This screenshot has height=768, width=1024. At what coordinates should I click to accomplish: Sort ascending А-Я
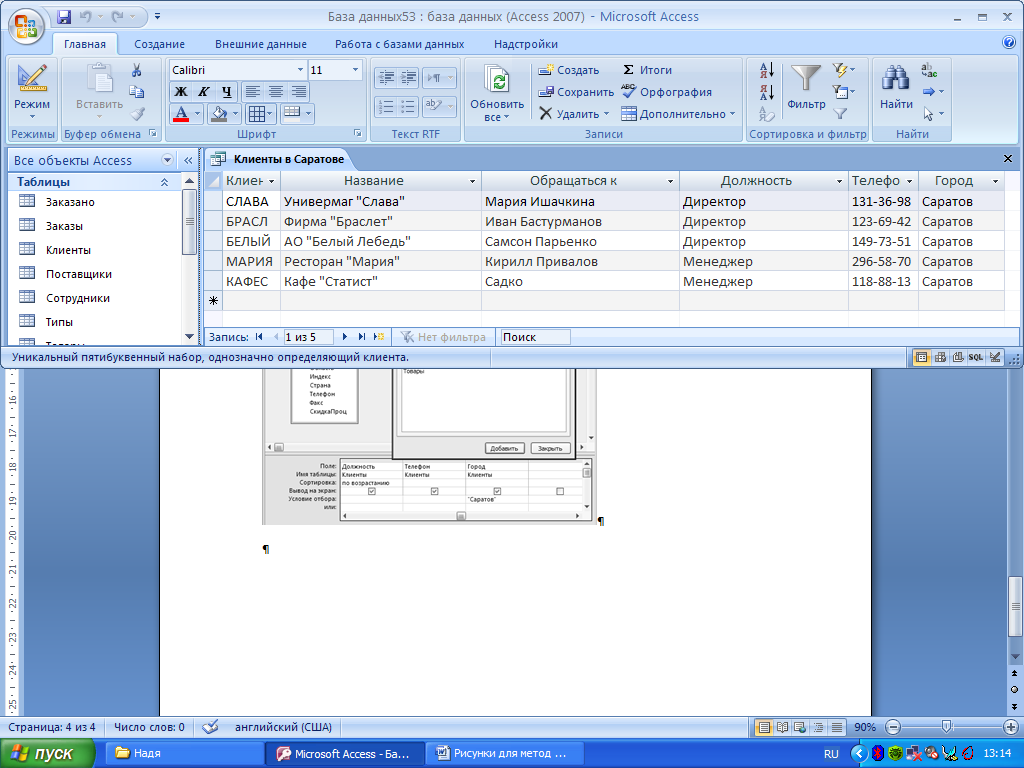point(767,70)
